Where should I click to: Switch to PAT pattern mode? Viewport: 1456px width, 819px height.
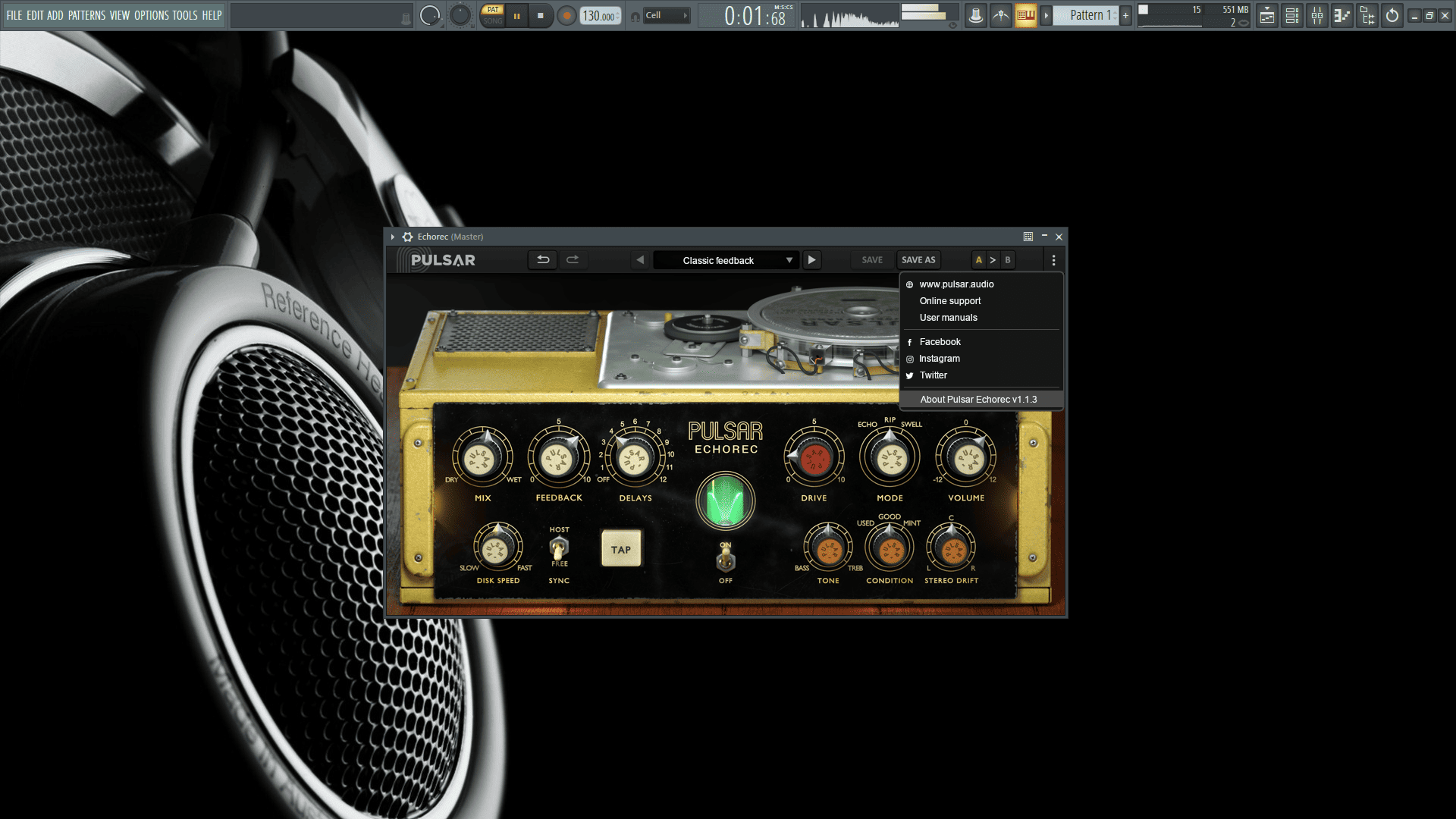493,10
